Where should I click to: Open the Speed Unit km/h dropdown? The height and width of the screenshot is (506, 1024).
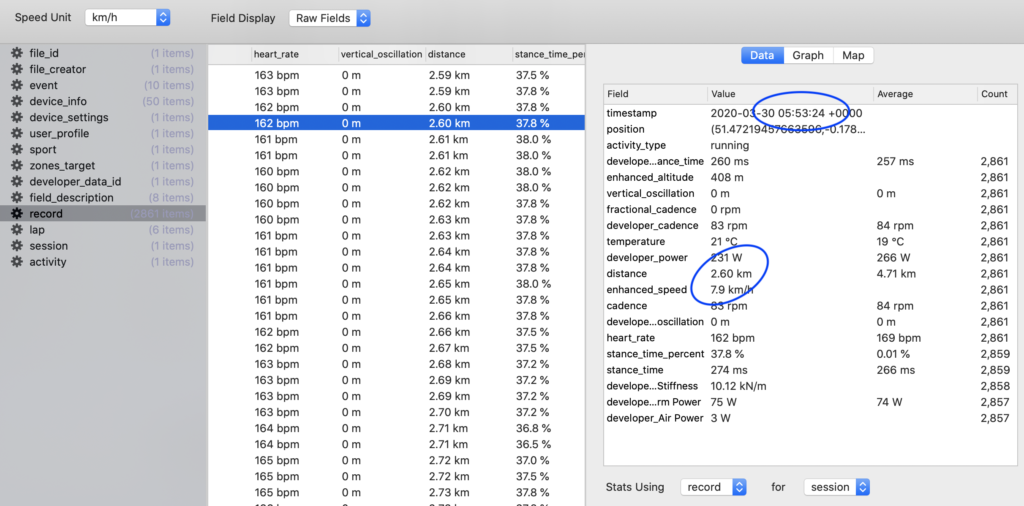(x=127, y=18)
